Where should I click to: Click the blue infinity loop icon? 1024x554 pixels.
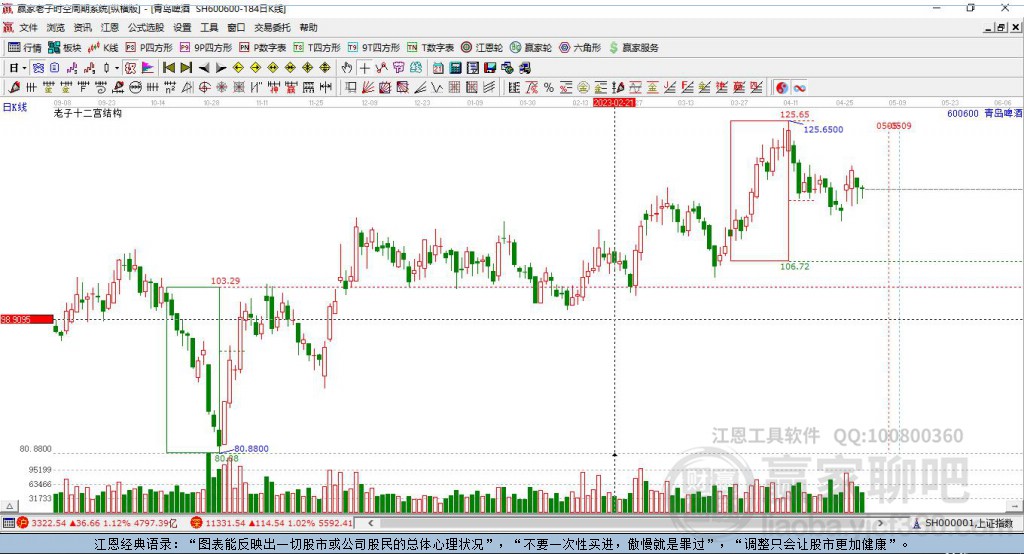[x=799, y=88]
